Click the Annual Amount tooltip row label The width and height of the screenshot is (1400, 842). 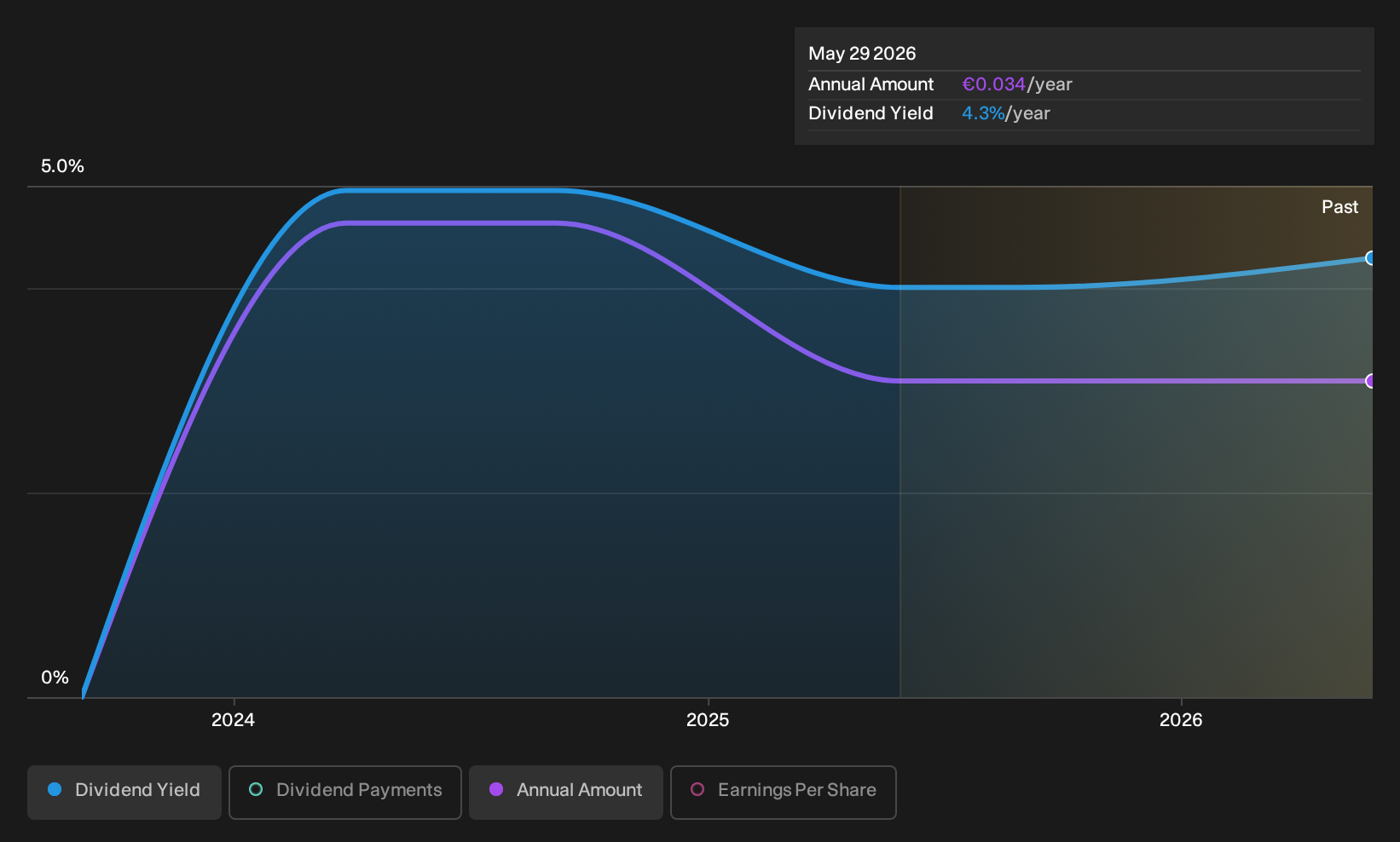click(x=871, y=84)
